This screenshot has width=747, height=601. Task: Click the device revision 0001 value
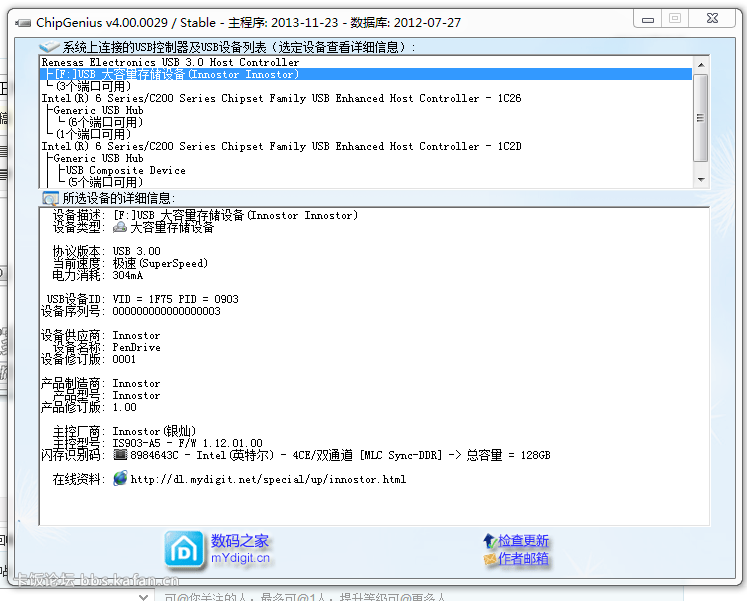(124, 359)
